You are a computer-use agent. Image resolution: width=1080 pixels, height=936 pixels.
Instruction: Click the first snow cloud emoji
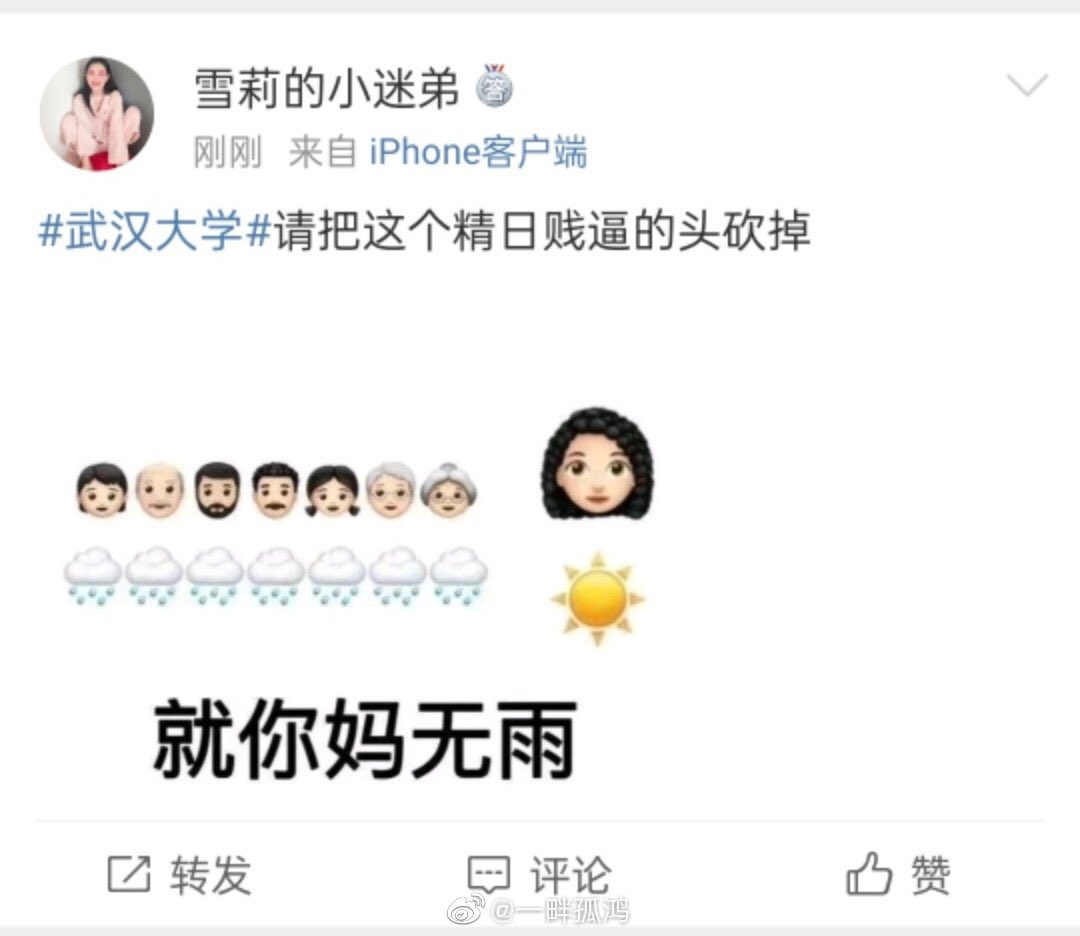pos(93,576)
